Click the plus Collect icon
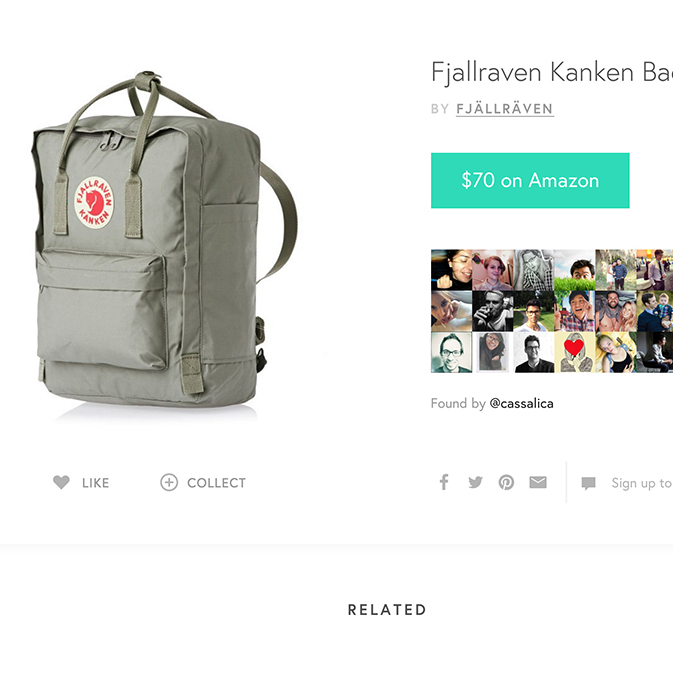This screenshot has height=674, width=673. 169,482
